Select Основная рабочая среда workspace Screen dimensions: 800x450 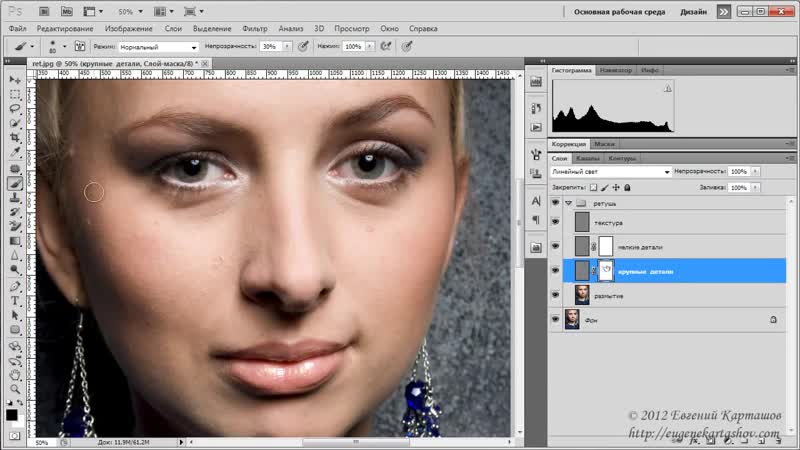point(619,12)
